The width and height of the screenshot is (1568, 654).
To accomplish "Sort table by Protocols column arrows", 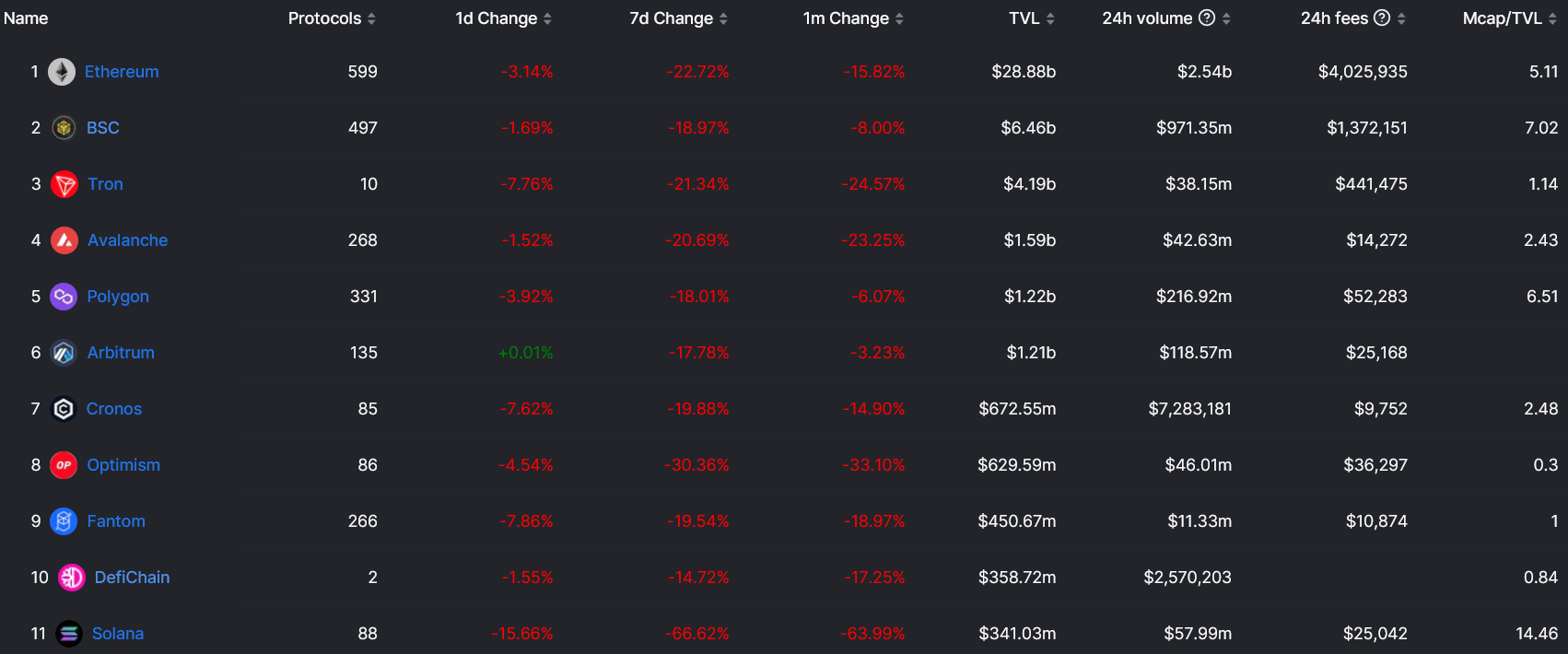I will pyautogui.click(x=371, y=18).
